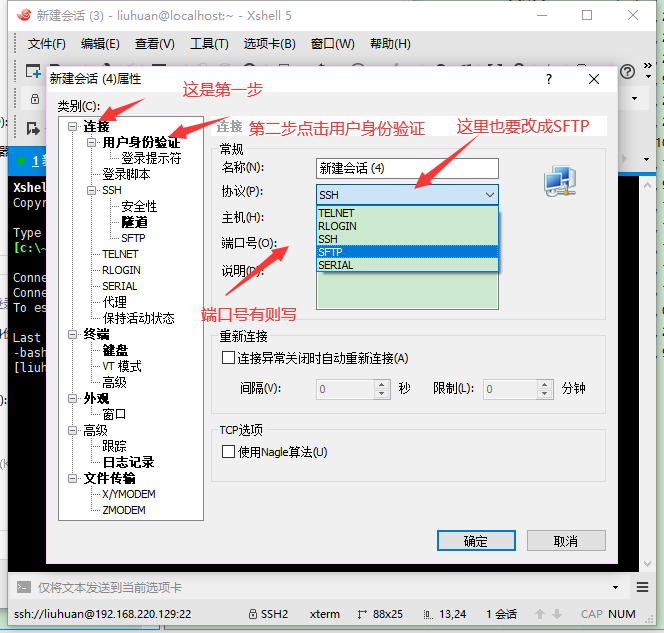This screenshot has height=633, width=664.
Task: Select SFTP tree item under SSH
Action: tap(133, 238)
